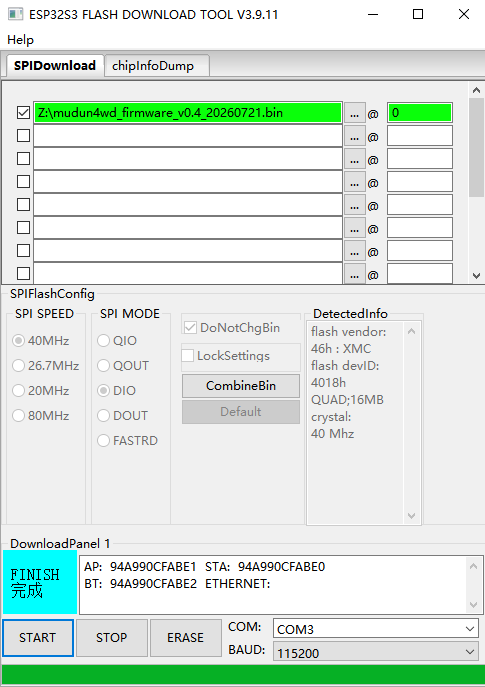Click the ERASE flash button
The image size is (485, 687).
pyautogui.click(x=185, y=637)
